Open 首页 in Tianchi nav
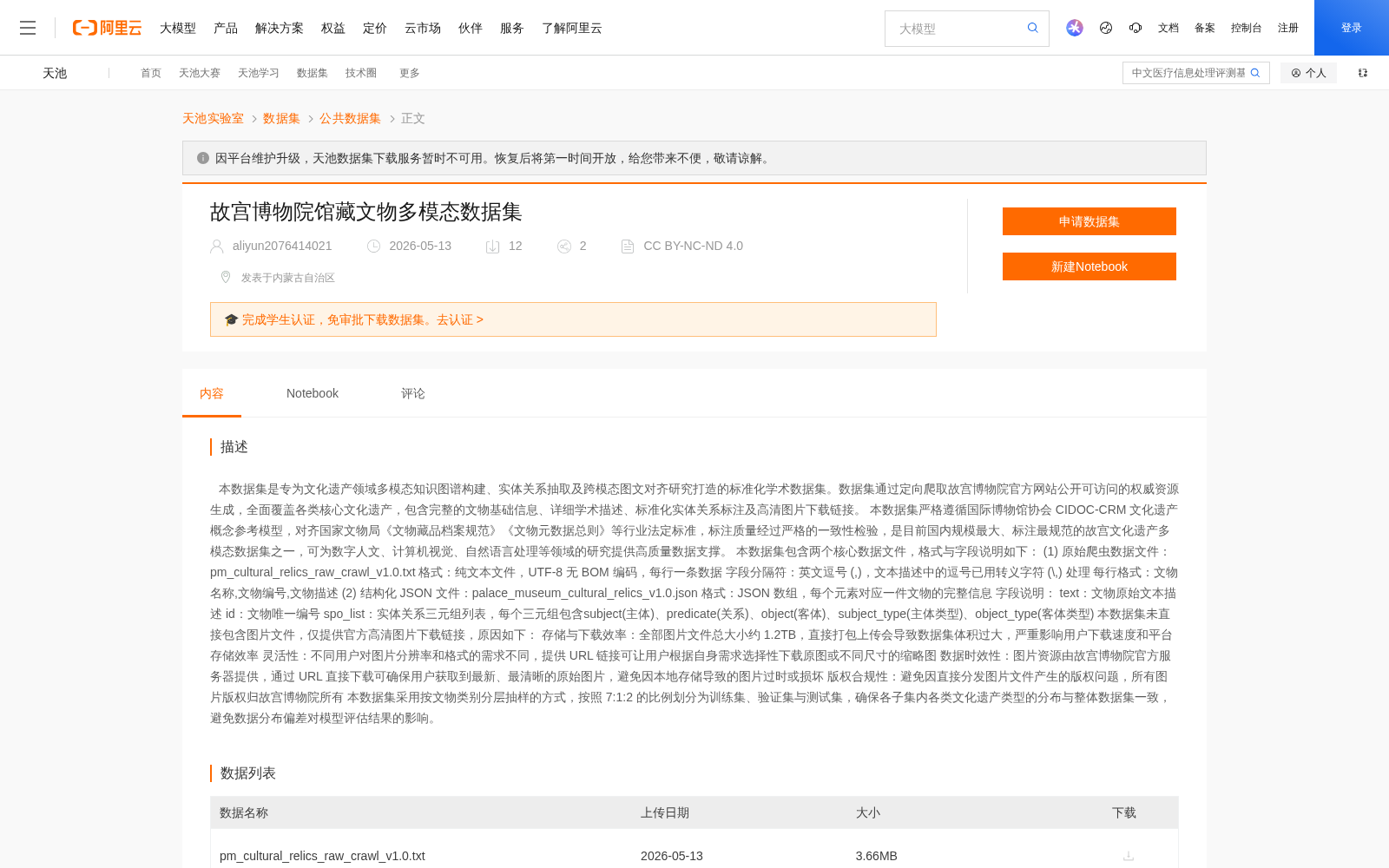The image size is (1389, 868). pos(151,73)
